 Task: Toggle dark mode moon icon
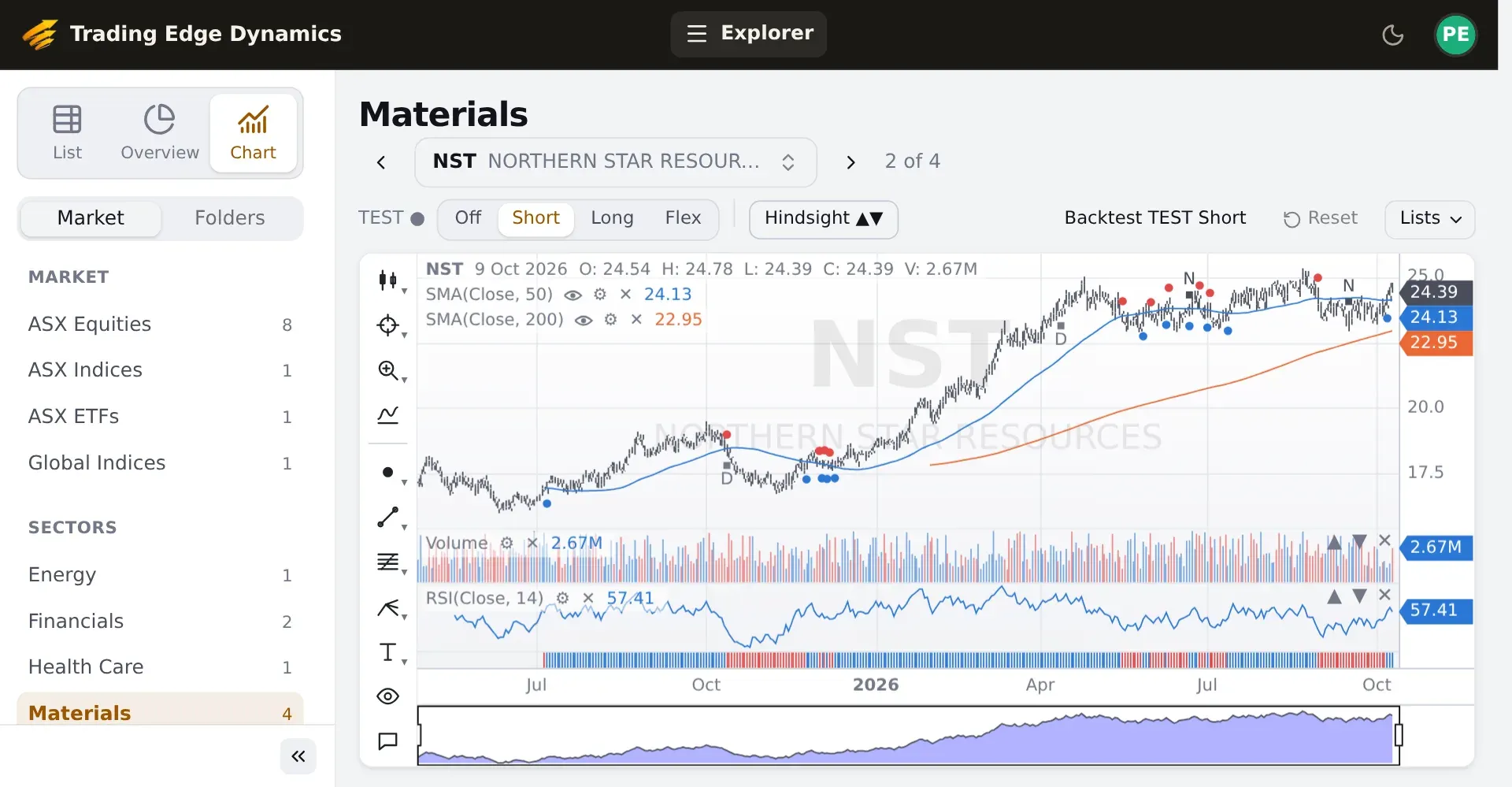point(1393,35)
